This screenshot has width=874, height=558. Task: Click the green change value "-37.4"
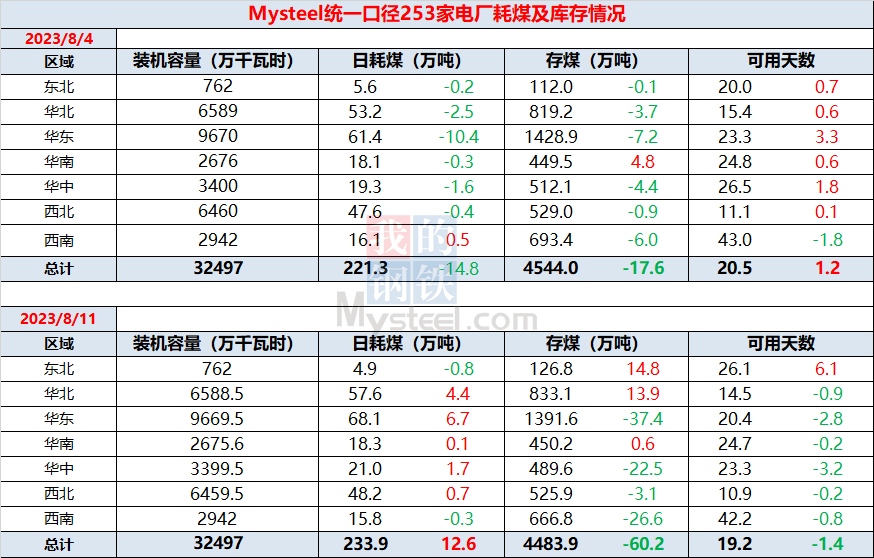[643, 419]
